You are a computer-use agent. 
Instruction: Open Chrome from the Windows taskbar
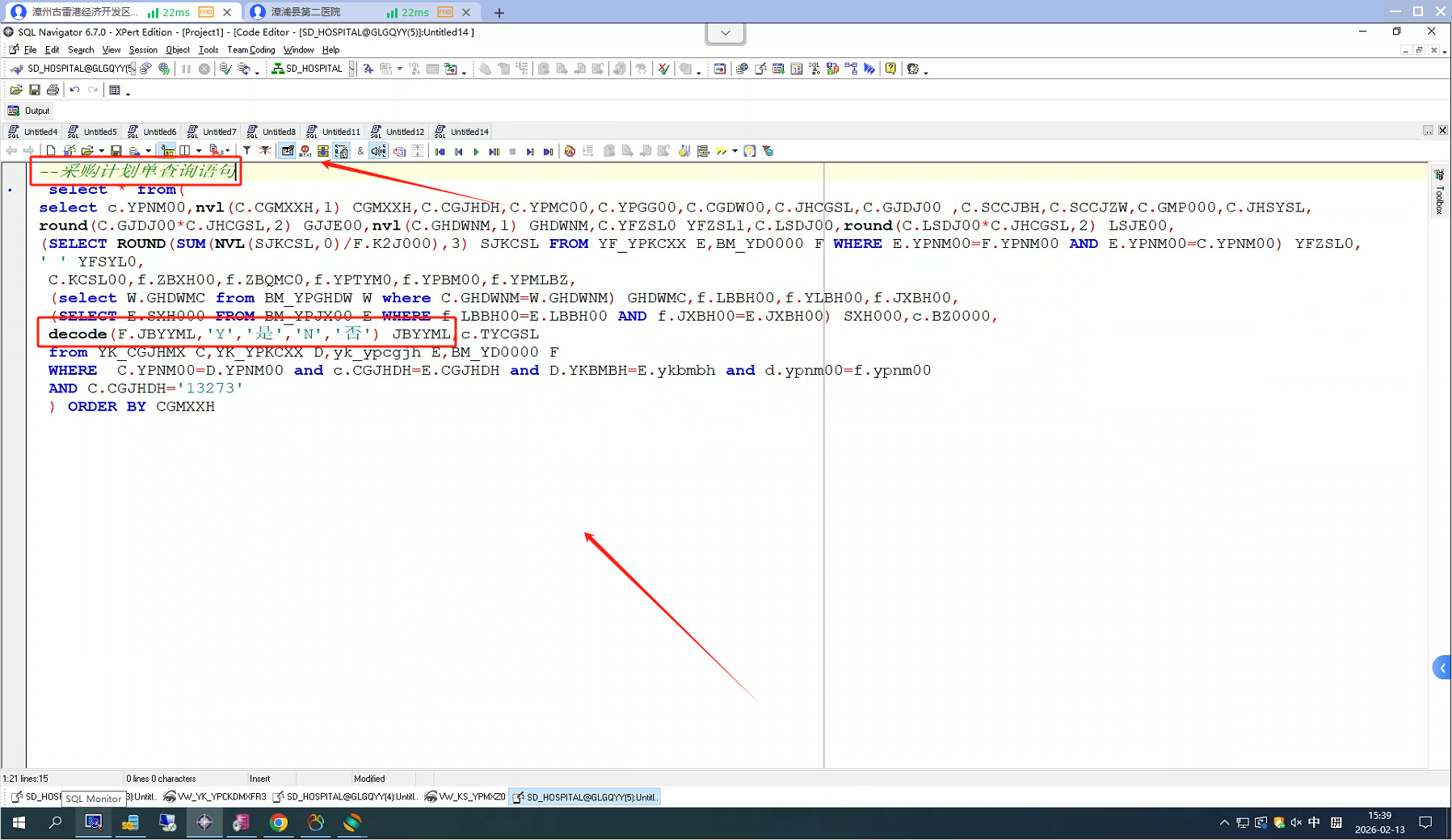[278, 822]
